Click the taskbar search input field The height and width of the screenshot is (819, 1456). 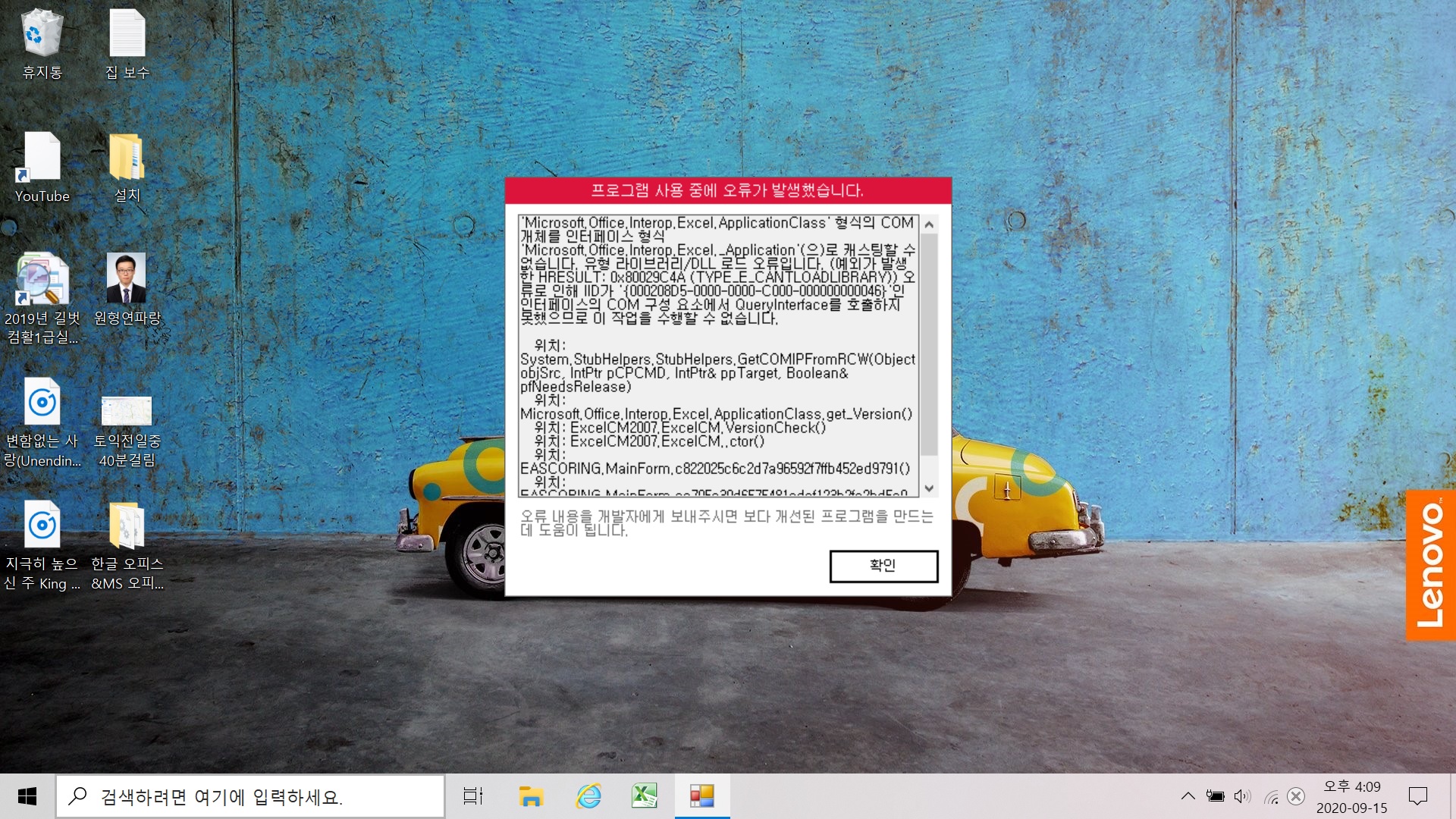[250, 796]
